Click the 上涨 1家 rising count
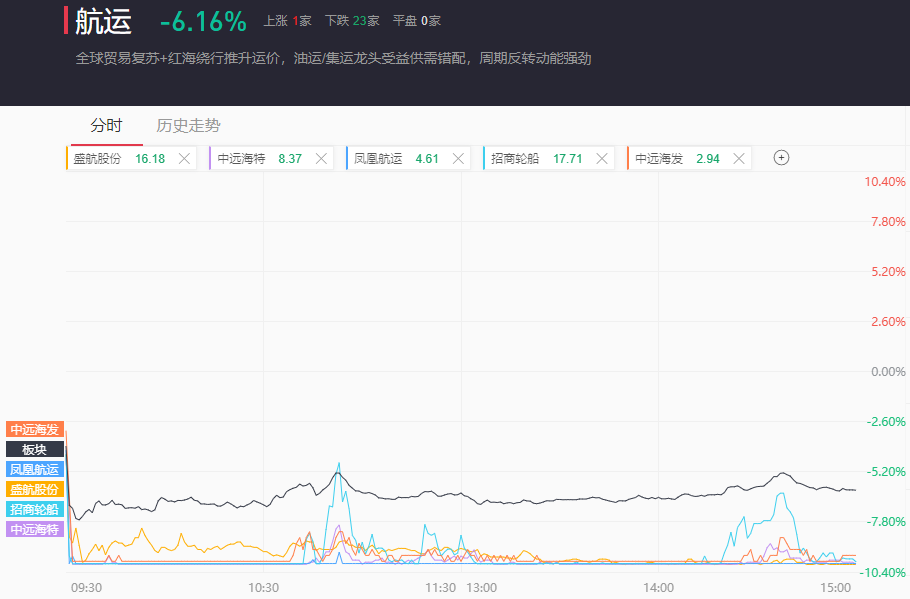Screen dimensions: 910x599 coord(288,21)
